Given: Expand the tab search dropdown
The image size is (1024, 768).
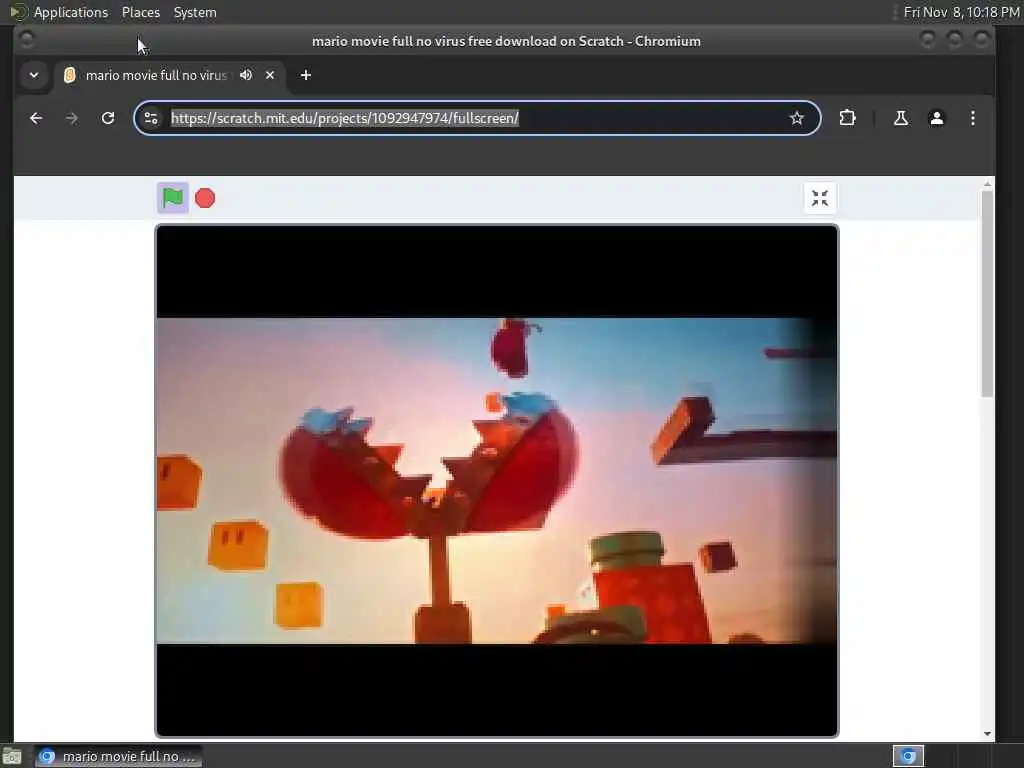Looking at the screenshot, I should [34, 75].
